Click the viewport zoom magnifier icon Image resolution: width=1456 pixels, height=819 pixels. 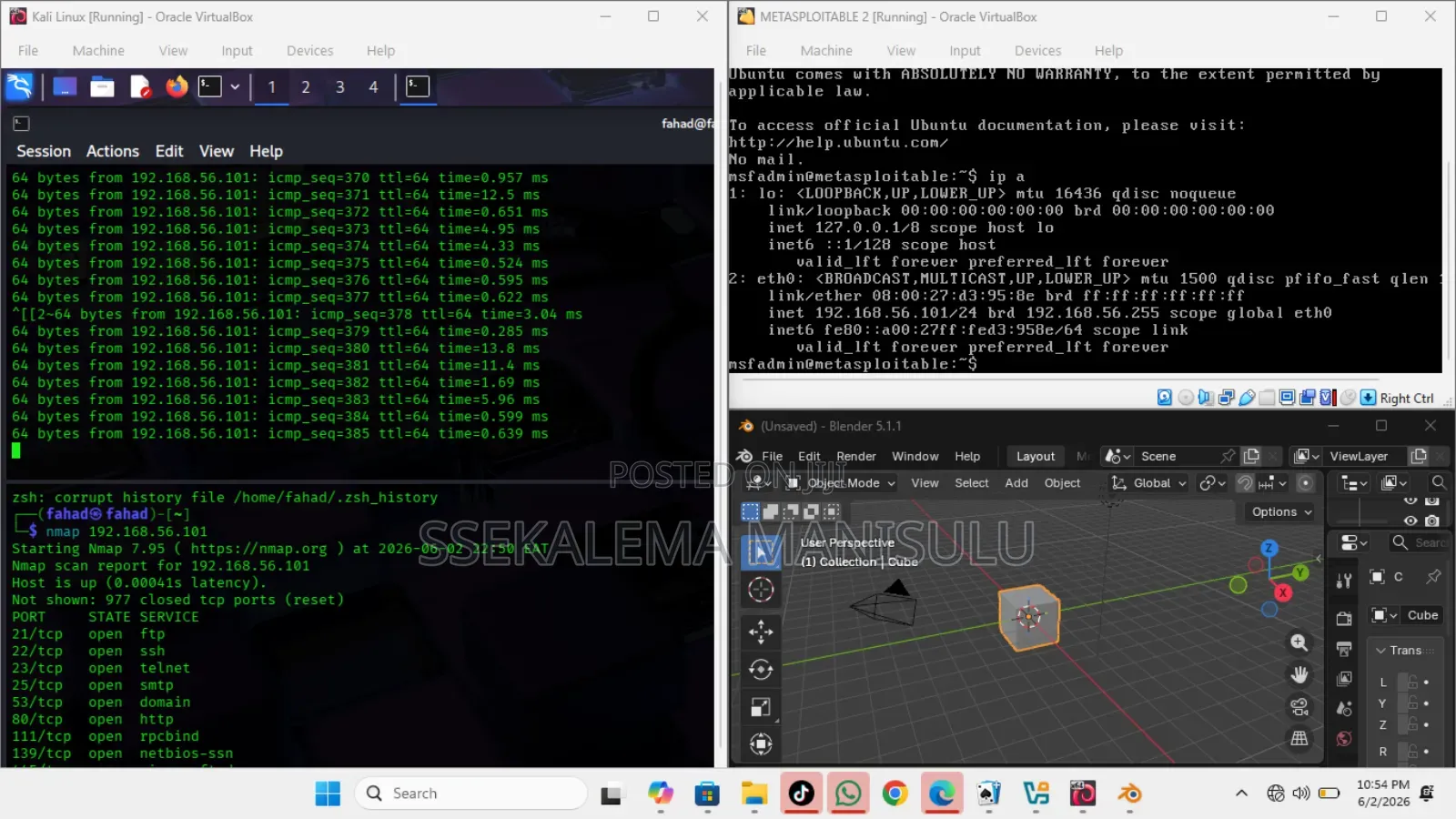[x=1299, y=643]
